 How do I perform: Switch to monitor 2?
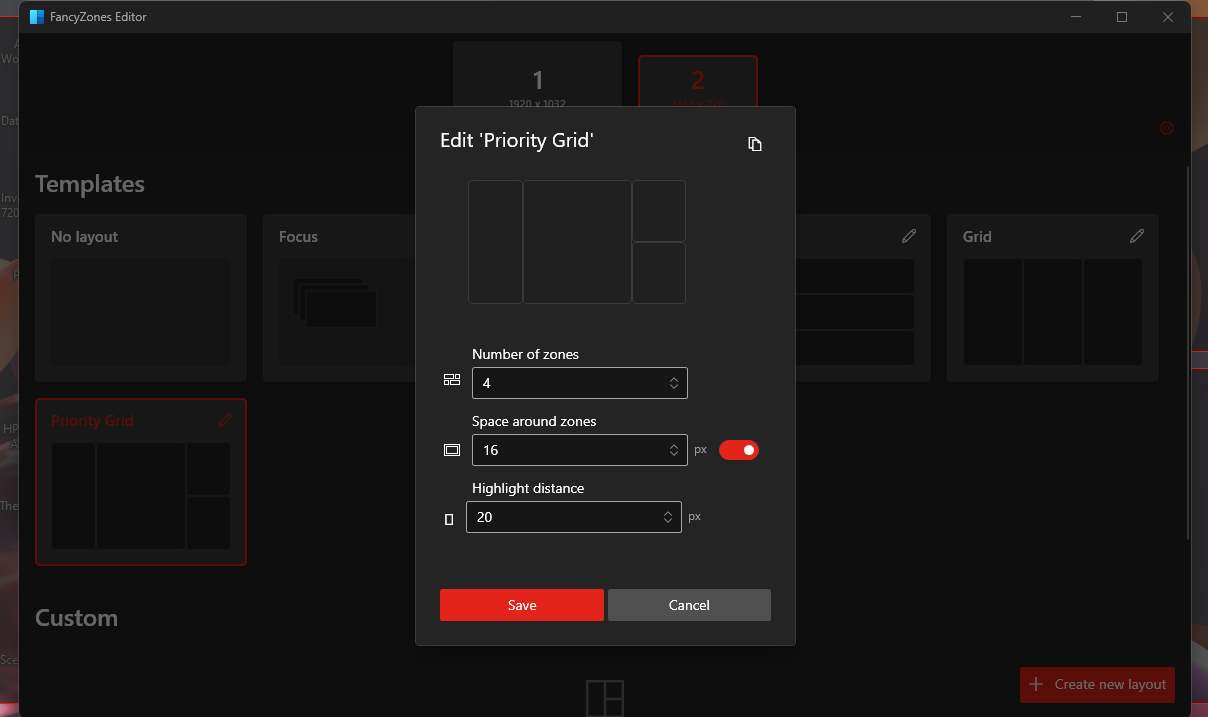697,80
